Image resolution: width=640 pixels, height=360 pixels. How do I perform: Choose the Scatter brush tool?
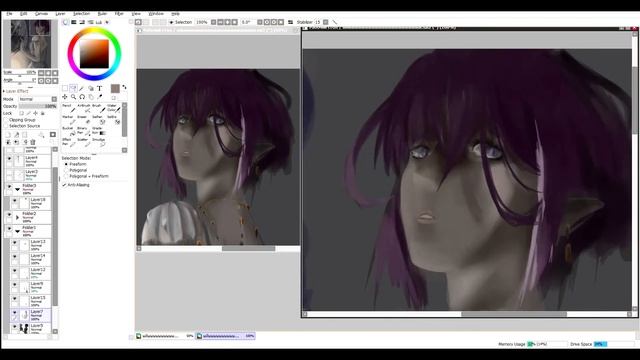[x=84, y=142]
